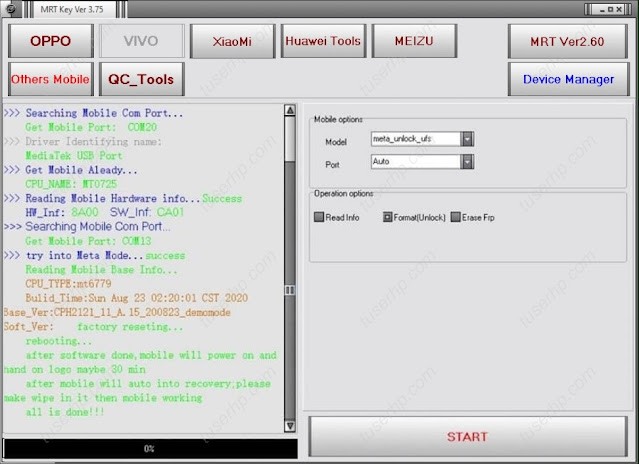Screen dimensions: 639x464
Task: Click the START button
Action: click(x=467, y=436)
